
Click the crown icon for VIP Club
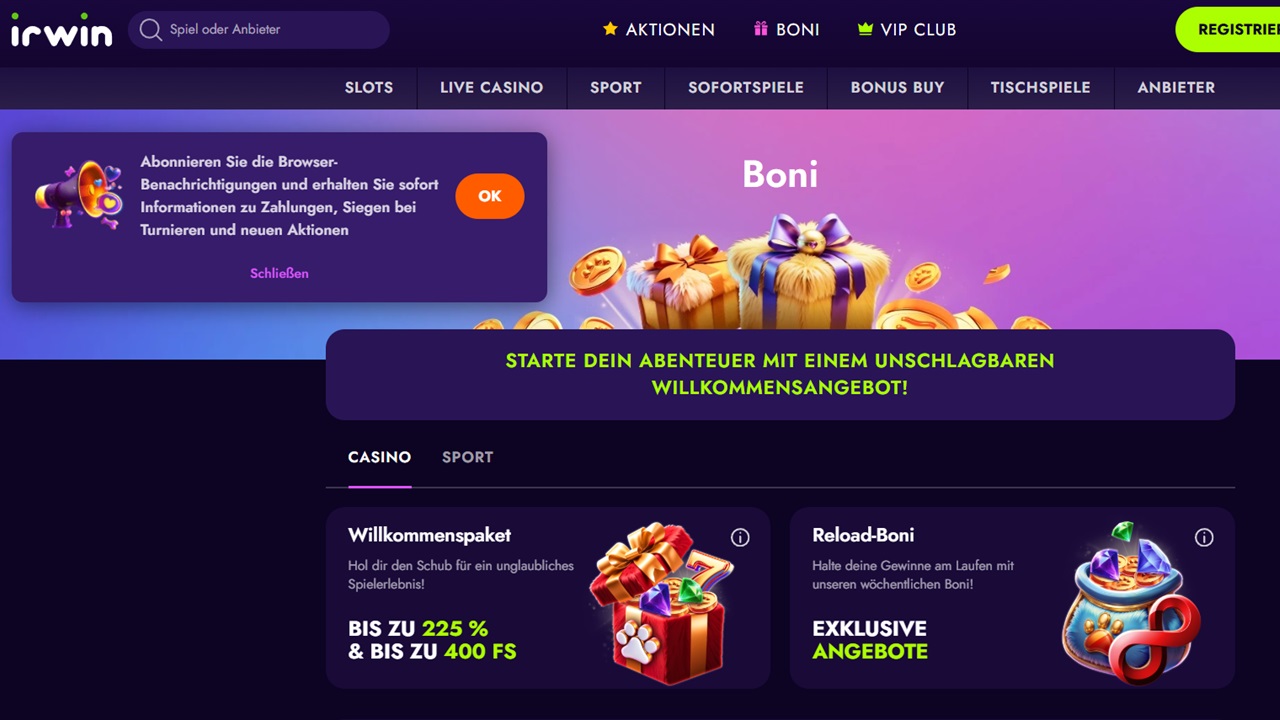point(865,29)
